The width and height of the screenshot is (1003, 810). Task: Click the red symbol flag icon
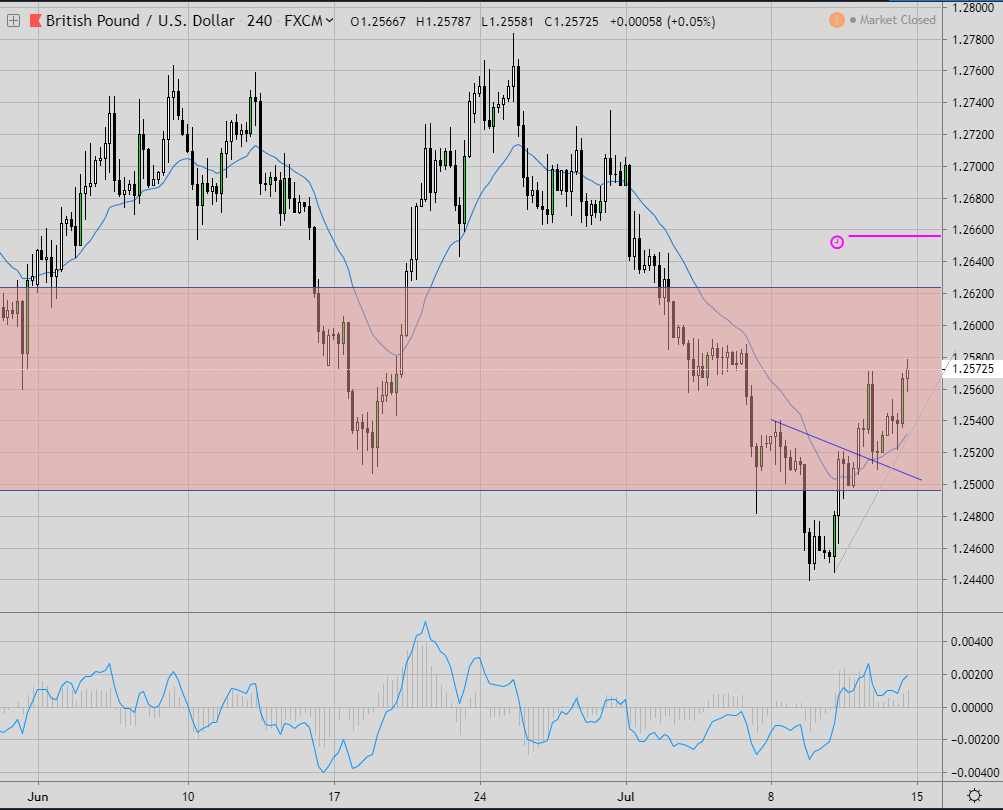click(35, 21)
